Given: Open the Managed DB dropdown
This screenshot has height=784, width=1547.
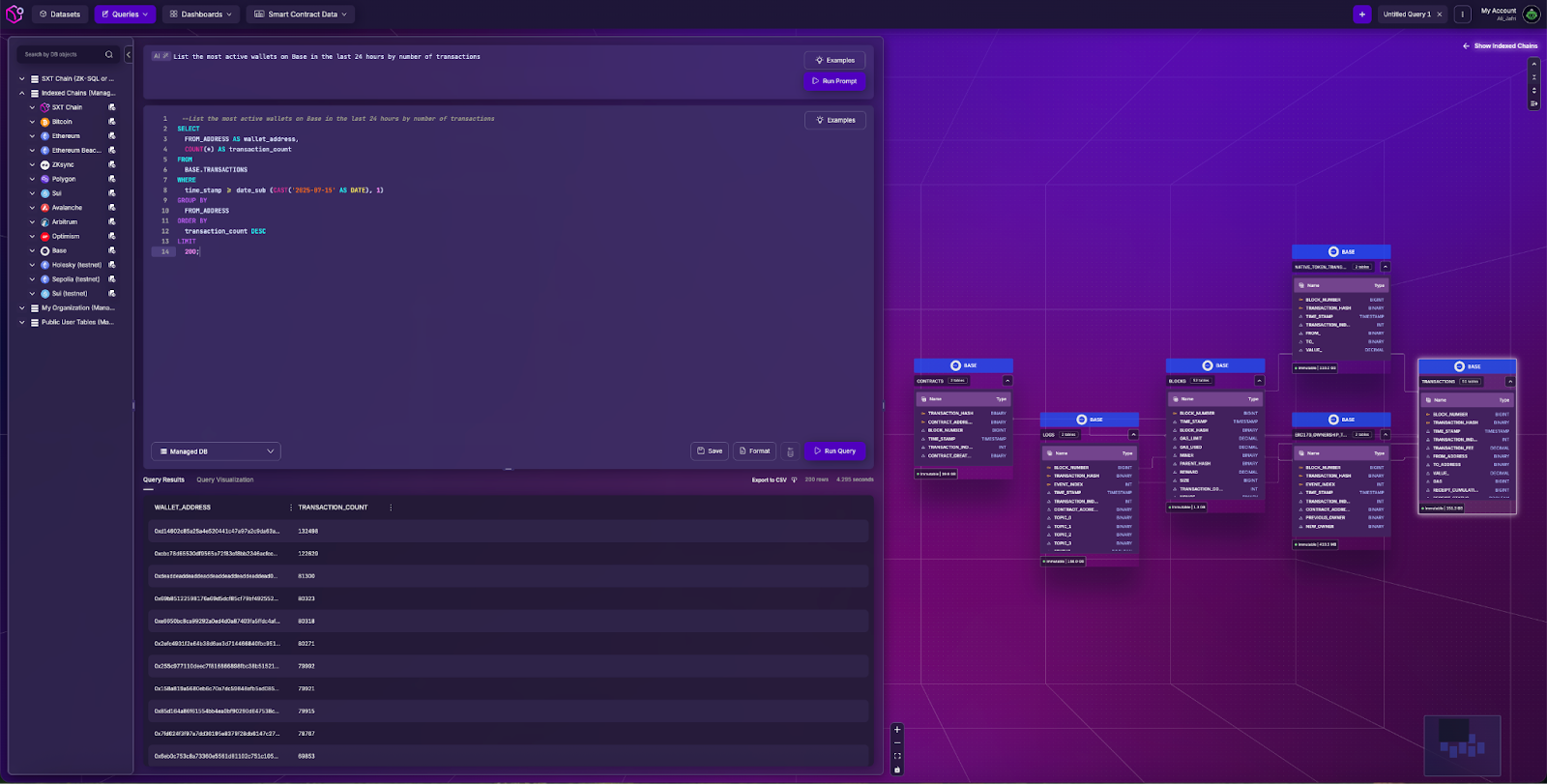Looking at the screenshot, I should click(x=217, y=451).
